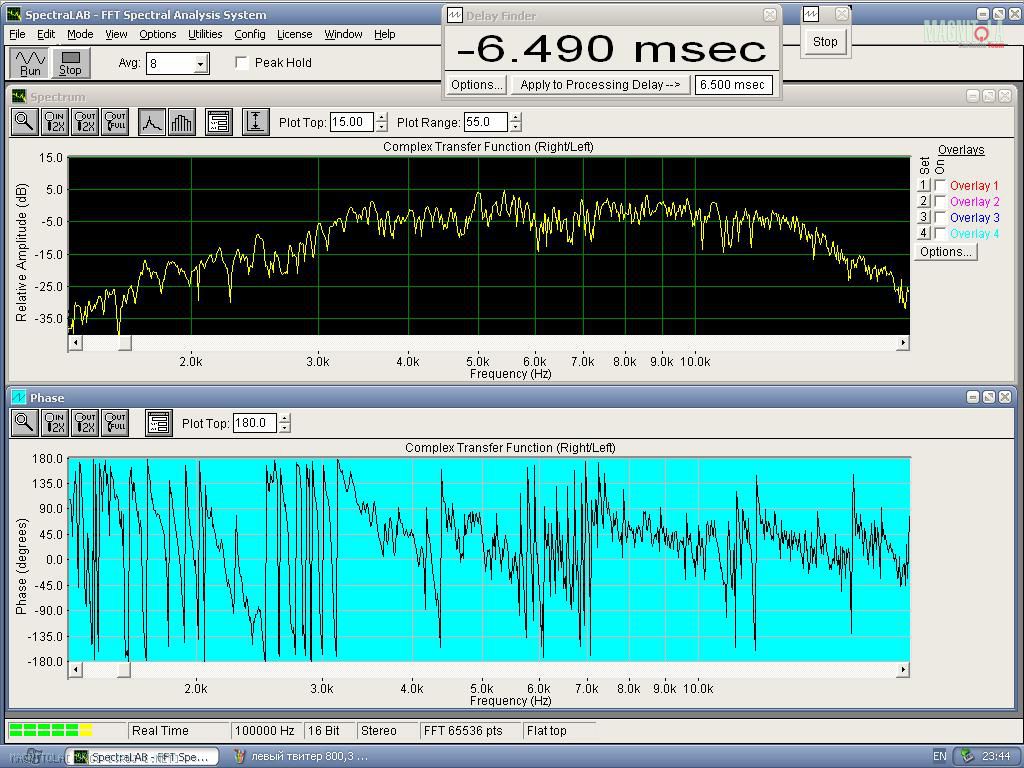Open the Edit menu
The width and height of the screenshot is (1024, 768).
[46, 34]
